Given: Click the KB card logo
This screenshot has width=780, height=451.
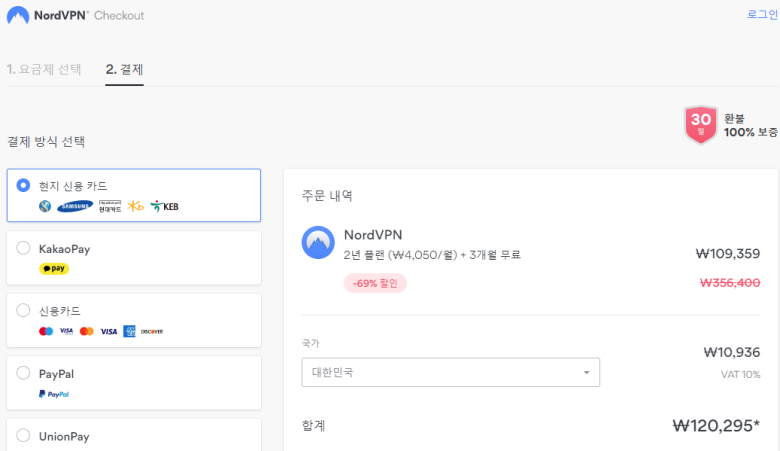Looking at the screenshot, I should coord(135,206).
